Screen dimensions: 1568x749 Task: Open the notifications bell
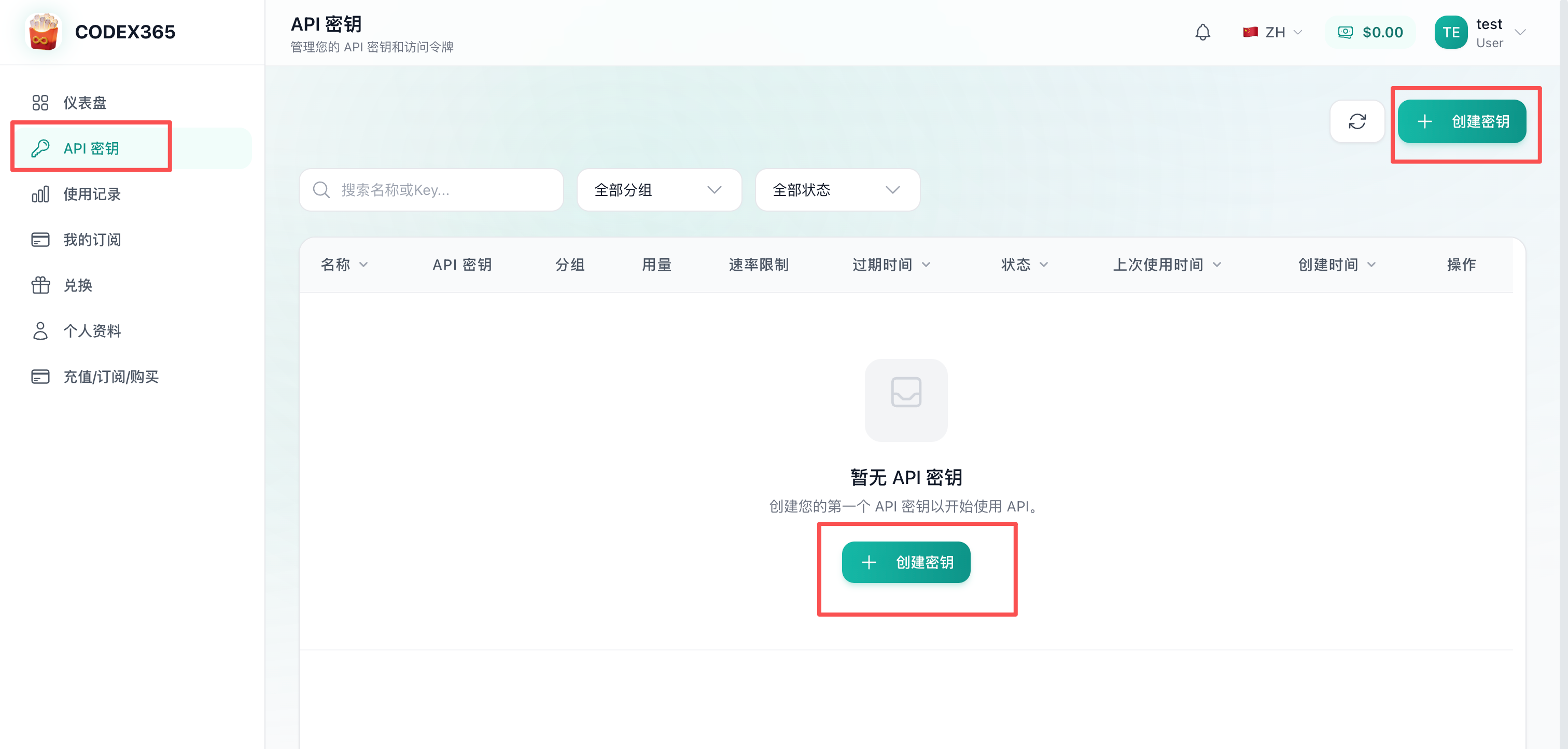click(x=1203, y=32)
